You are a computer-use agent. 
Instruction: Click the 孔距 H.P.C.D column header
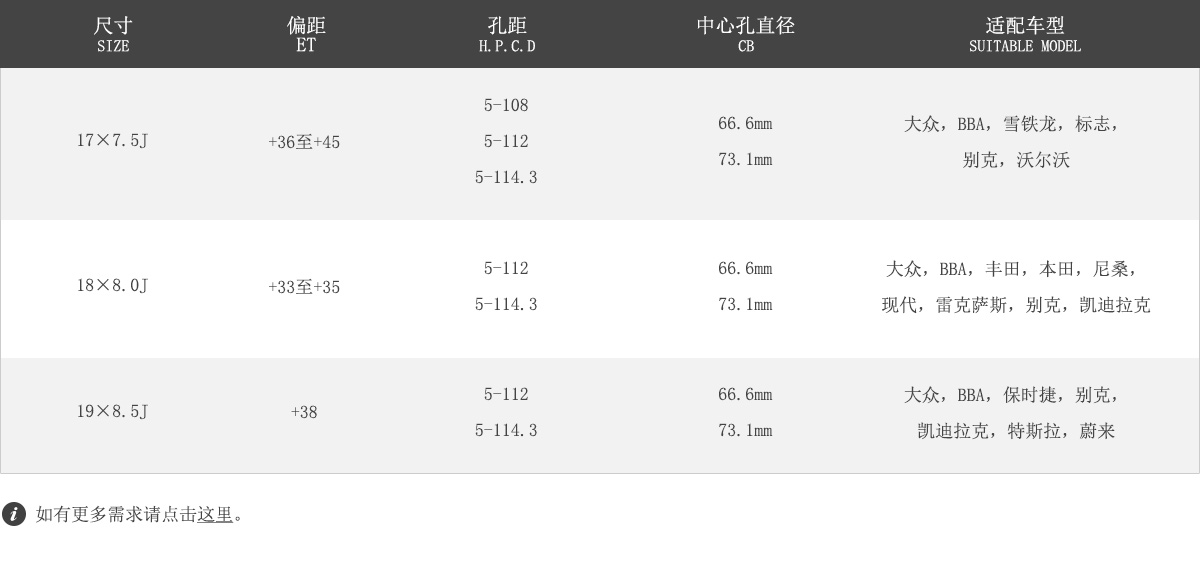[507, 34]
